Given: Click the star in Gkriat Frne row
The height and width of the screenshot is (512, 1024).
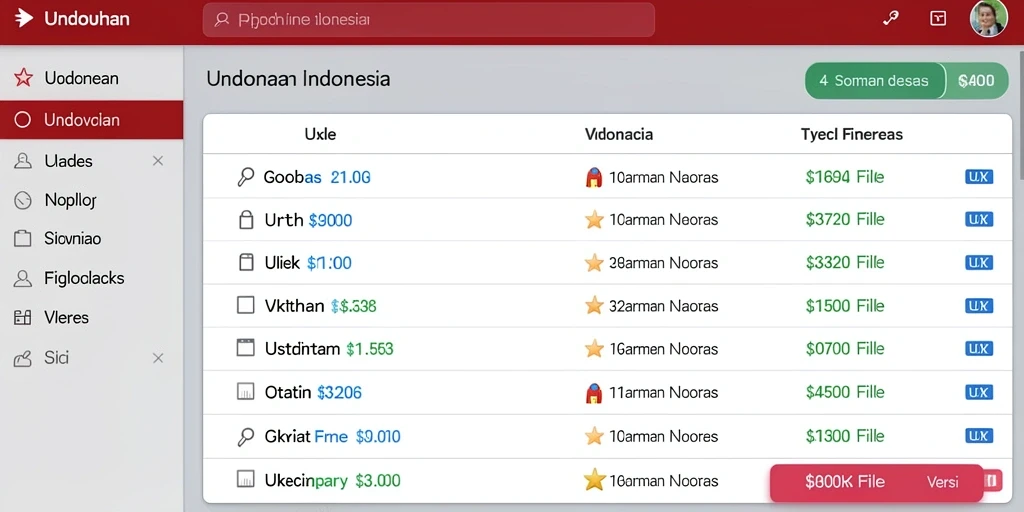Looking at the screenshot, I should (x=594, y=436).
